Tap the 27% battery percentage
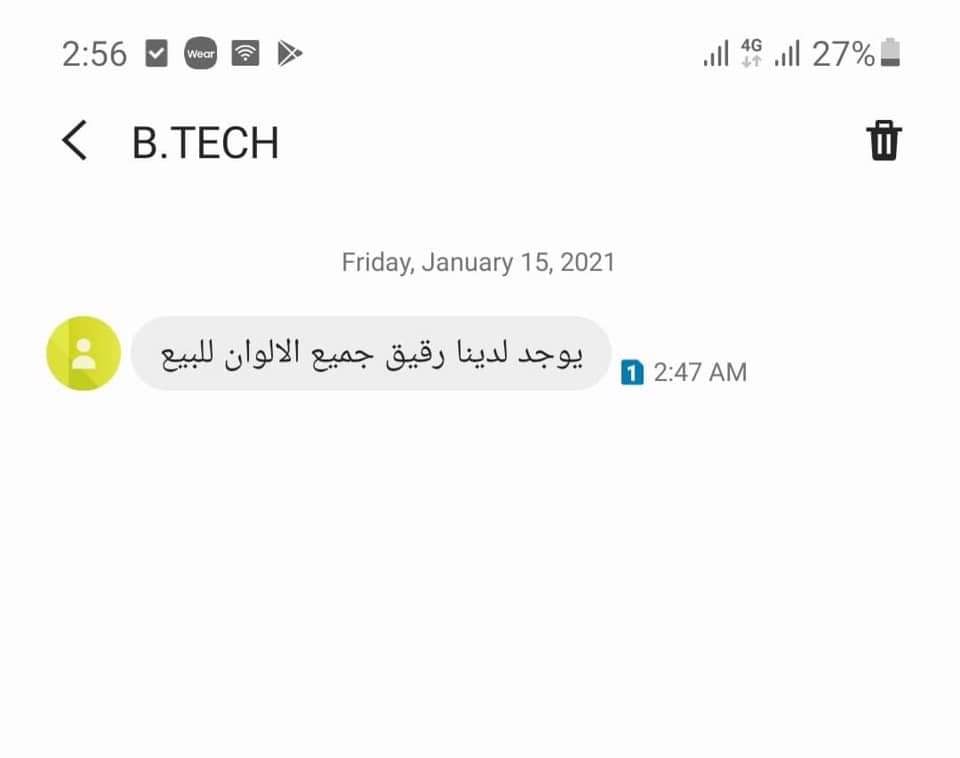 point(843,54)
